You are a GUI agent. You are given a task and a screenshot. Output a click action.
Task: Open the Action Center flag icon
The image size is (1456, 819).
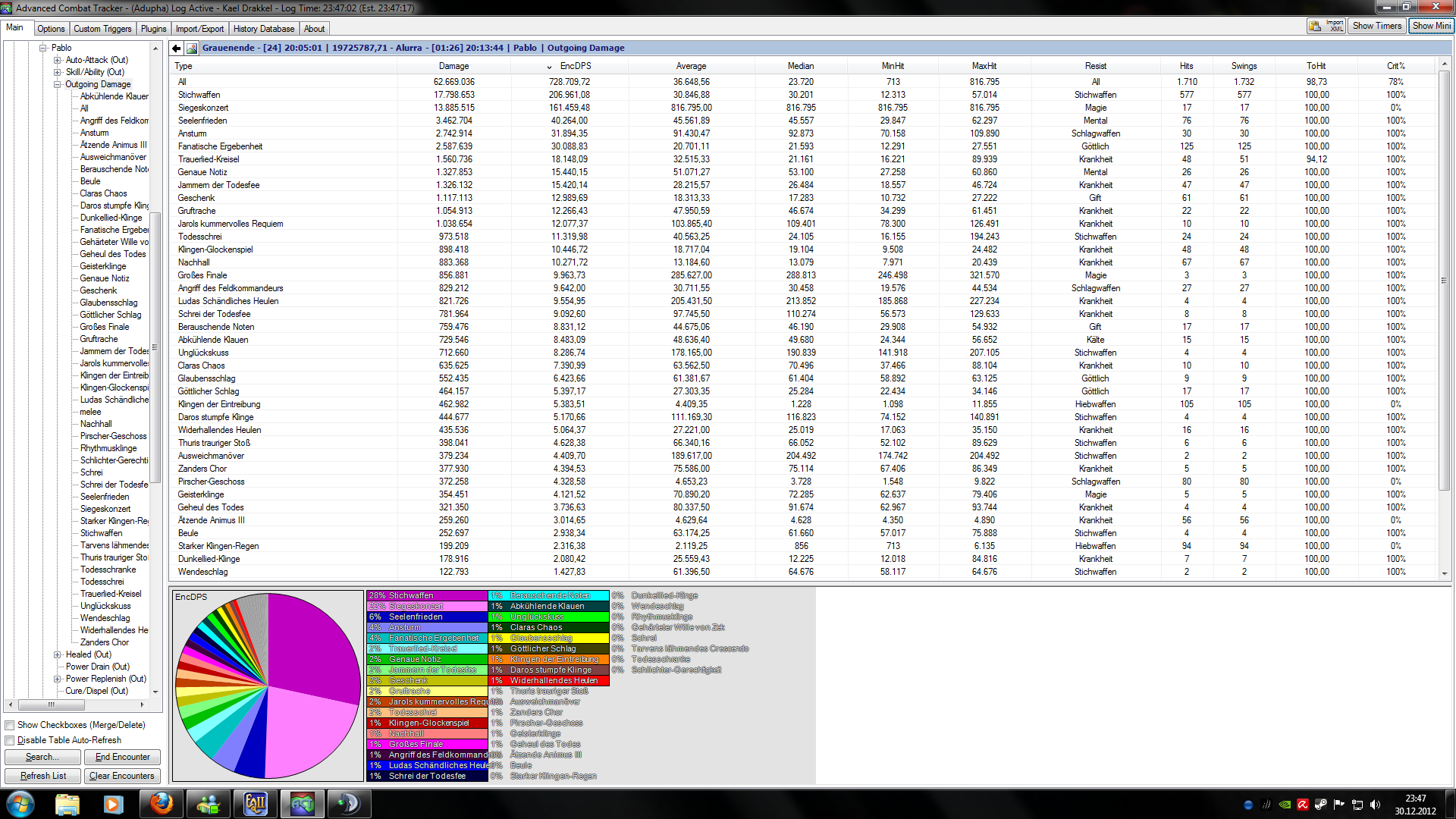coord(1339,805)
